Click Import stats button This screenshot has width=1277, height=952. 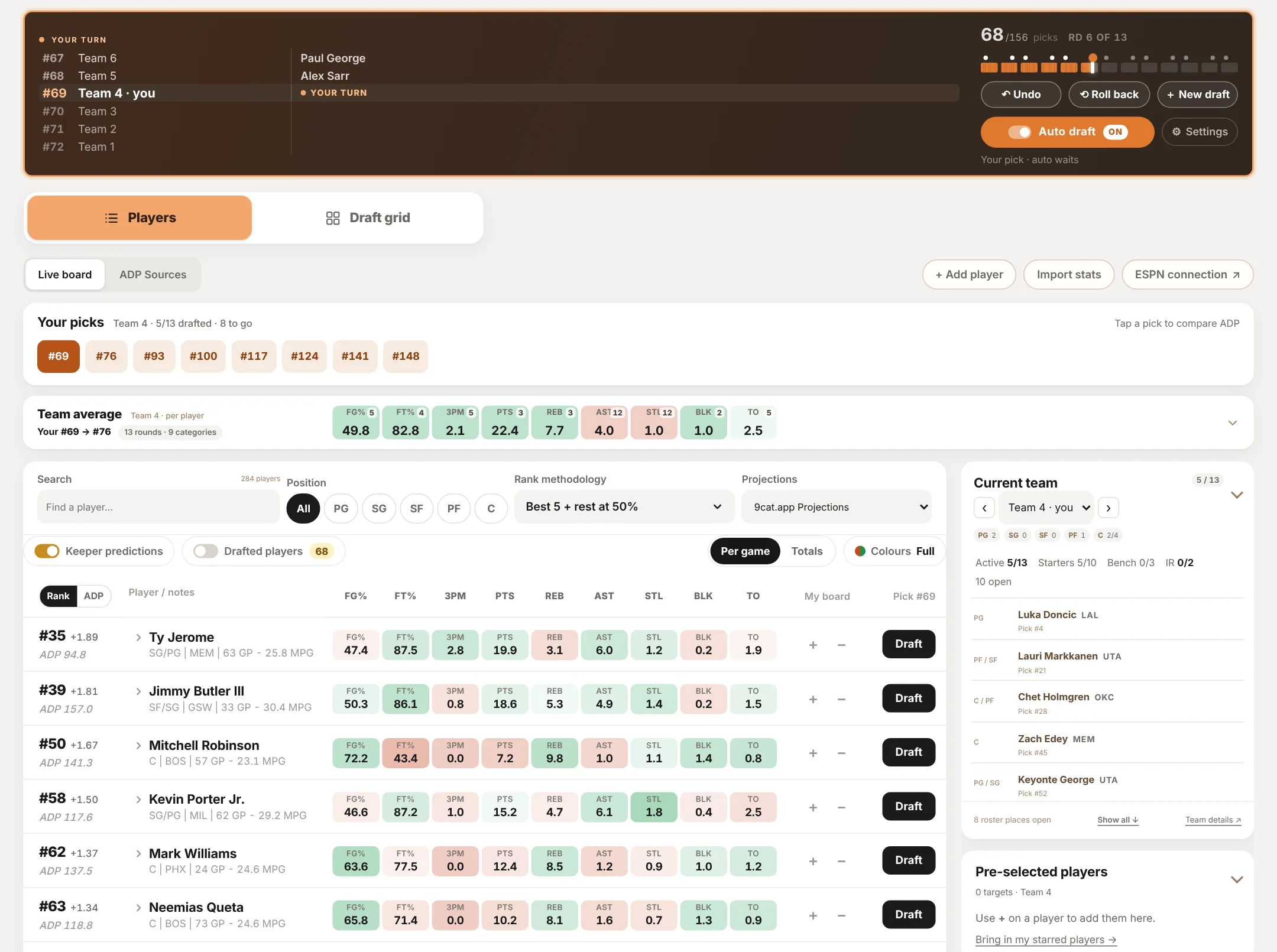[x=1069, y=275]
